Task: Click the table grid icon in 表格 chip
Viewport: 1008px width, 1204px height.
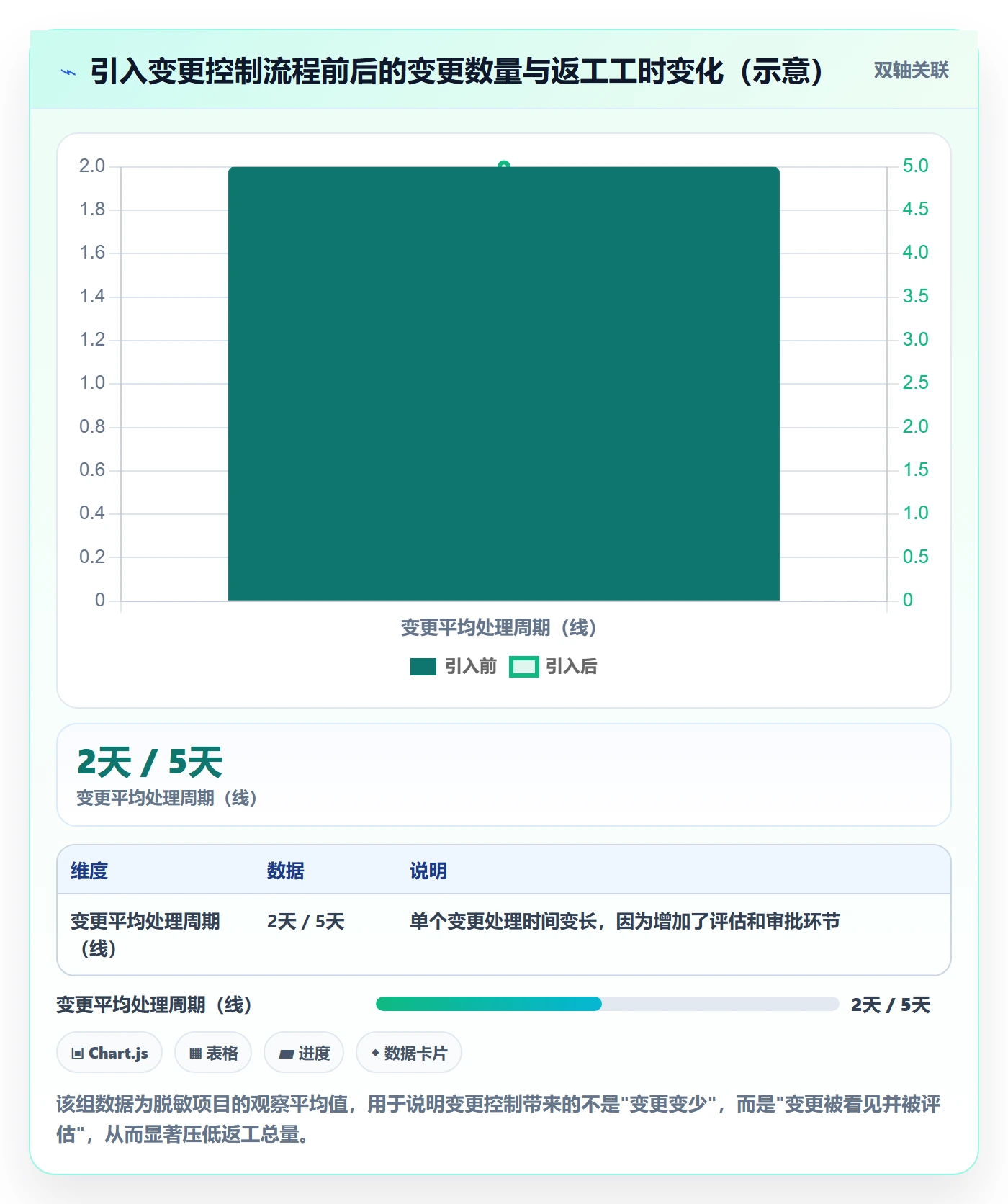Action: (195, 1053)
